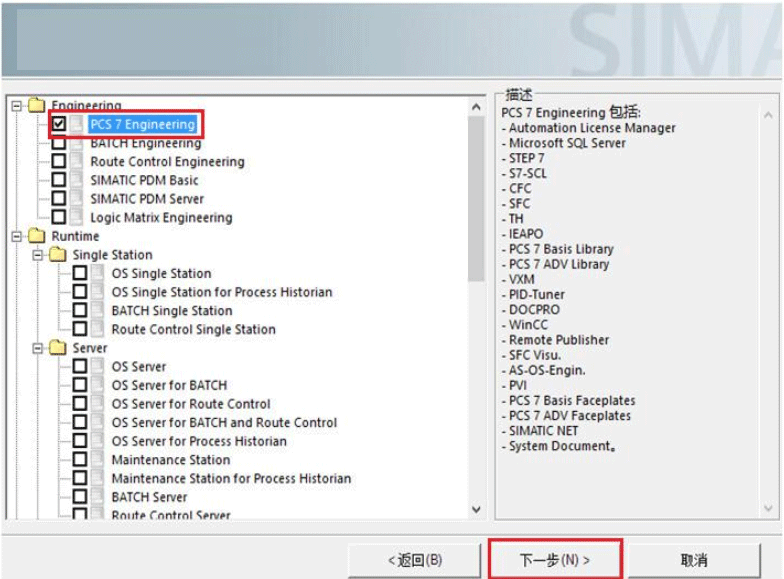Click the 取消 cancel button
Screen dimensions: 784x579
tap(694, 560)
